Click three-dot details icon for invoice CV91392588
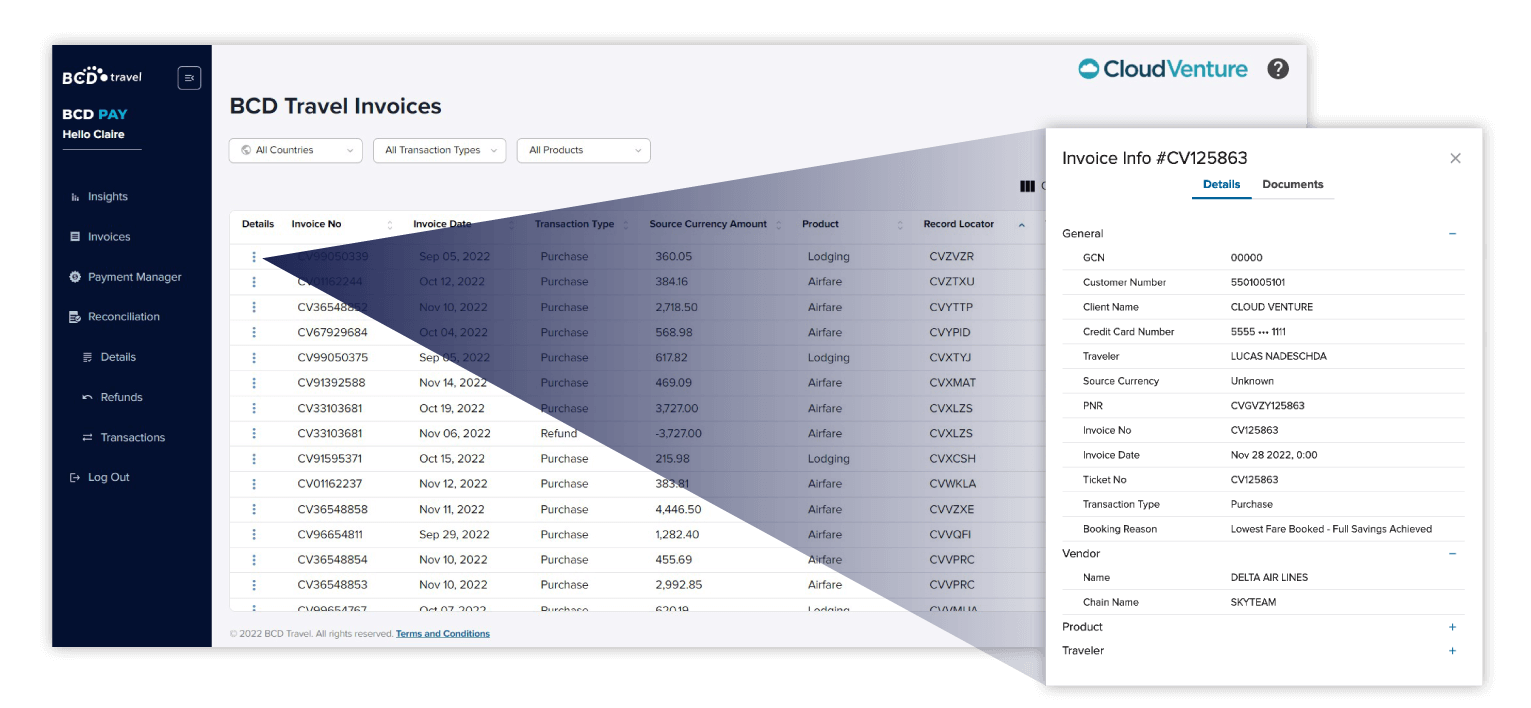 tap(254, 383)
